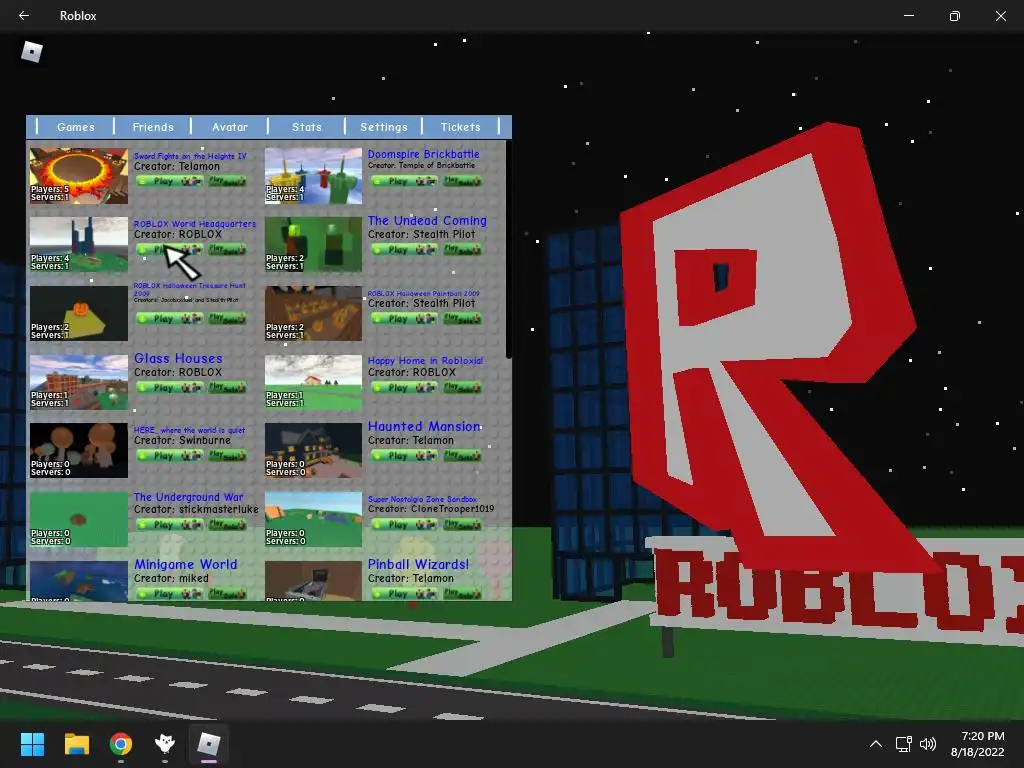Play Solo Doomspire Brickbattle

coord(462,181)
